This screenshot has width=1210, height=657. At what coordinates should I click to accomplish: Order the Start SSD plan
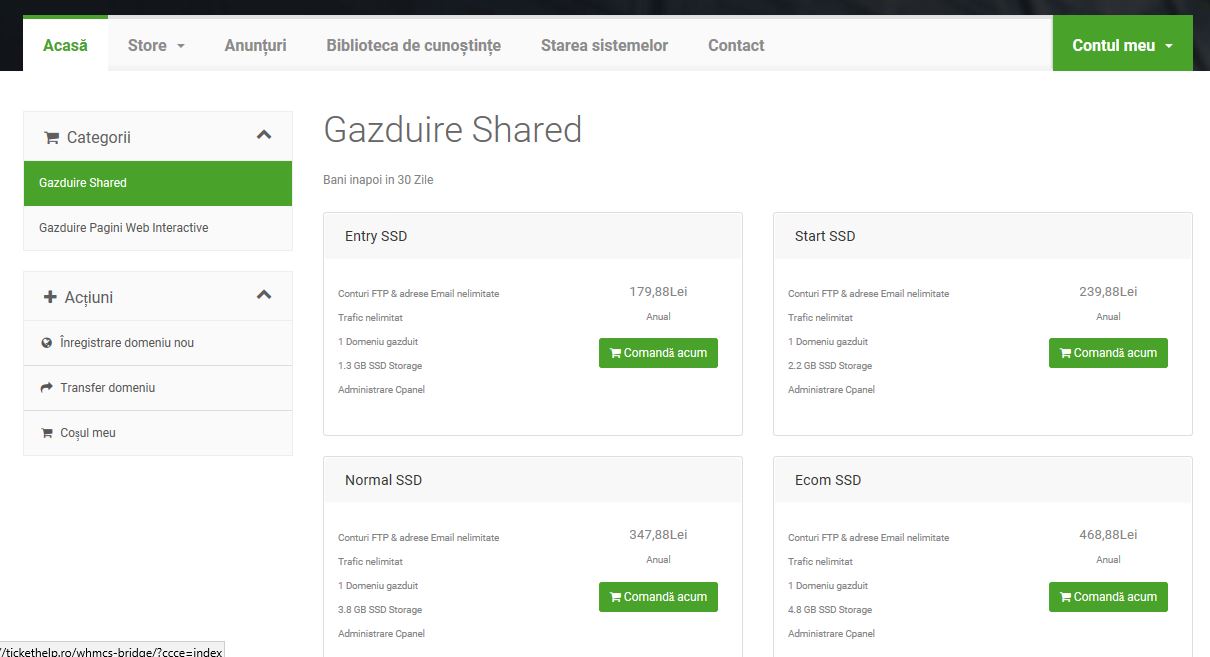click(x=1108, y=353)
